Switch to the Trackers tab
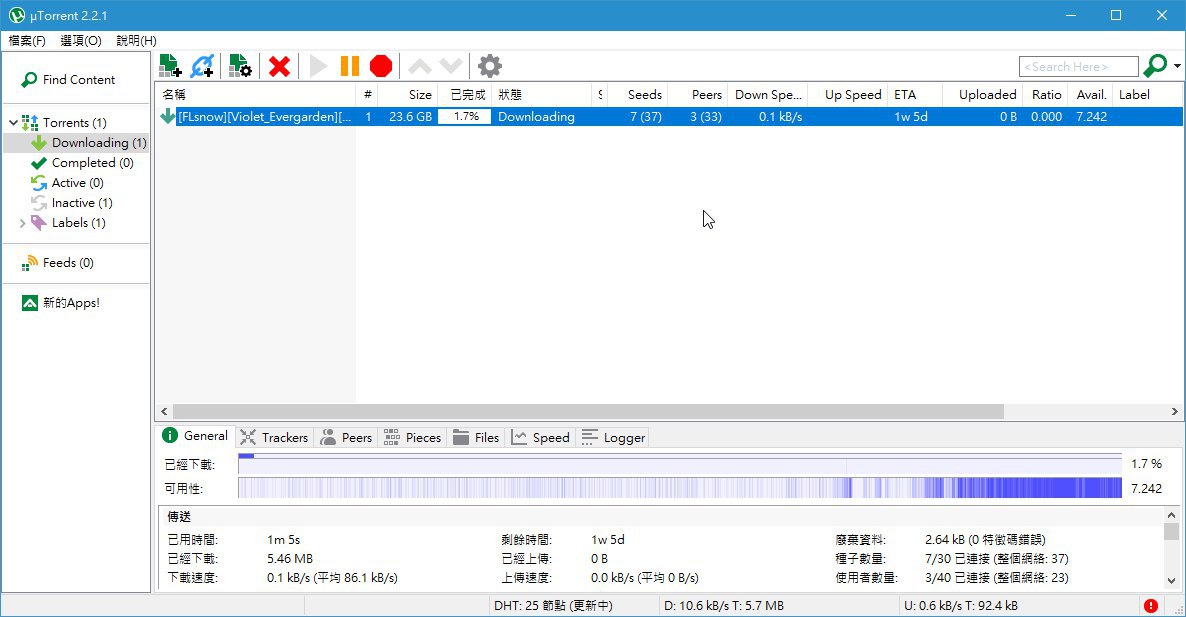Screen dimensions: 1186x617 coord(274,437)
